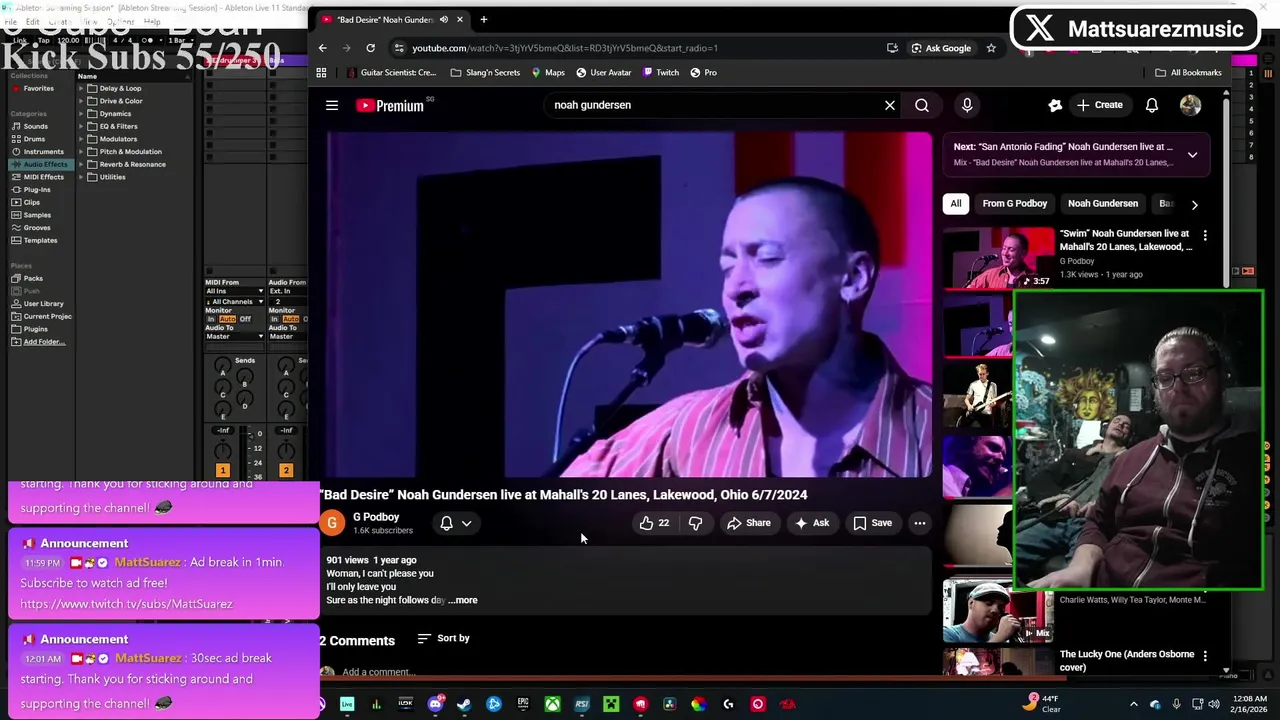
Task: Bookmark this page with star icon
Action: (991, 48)
